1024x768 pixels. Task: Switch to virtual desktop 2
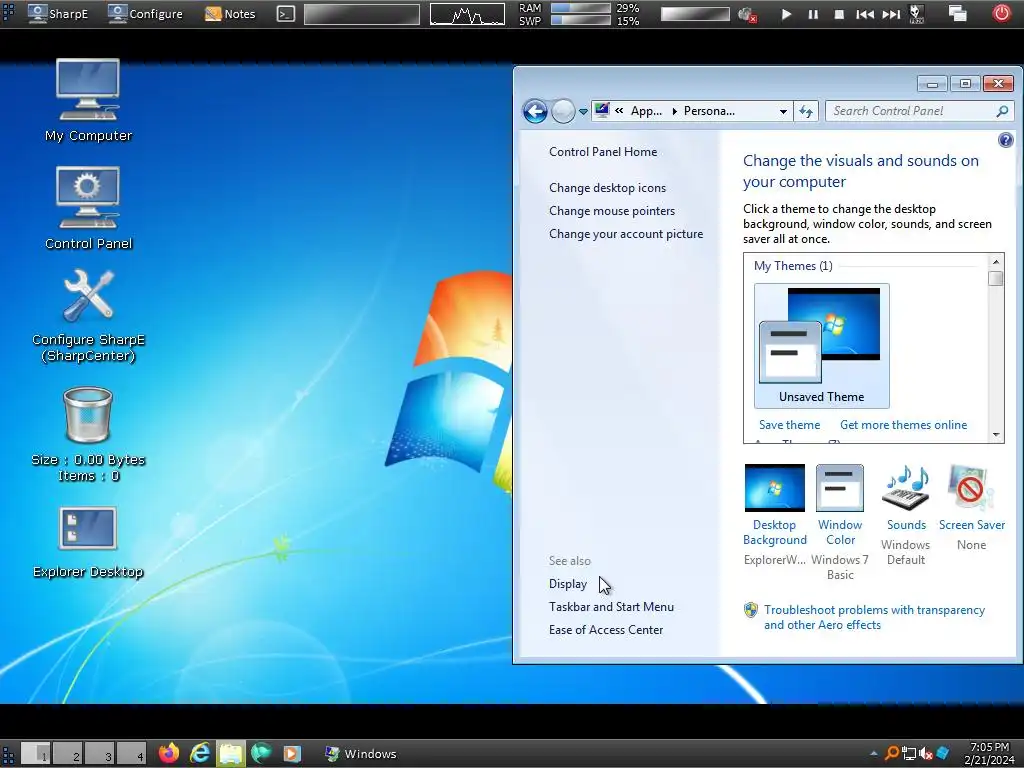(x=68, y=754)
